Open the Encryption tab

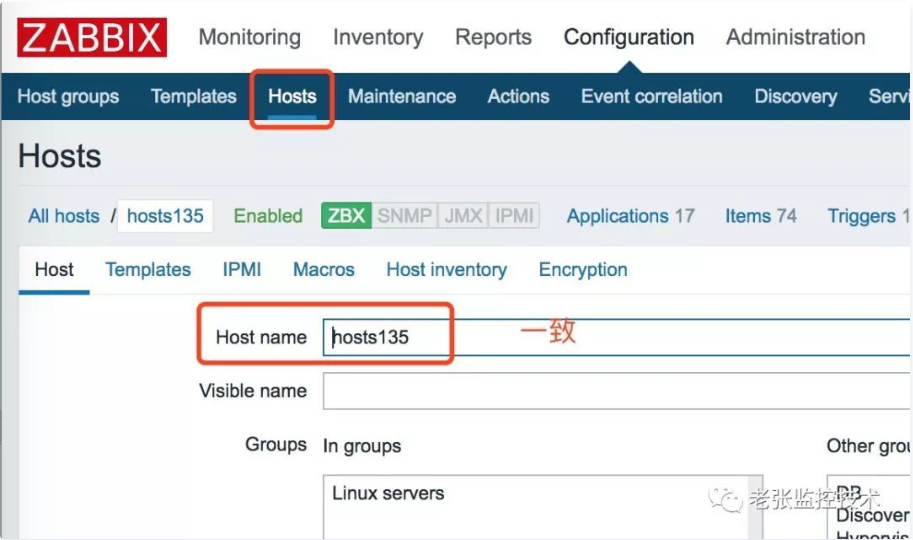click(x=583, y=270)
